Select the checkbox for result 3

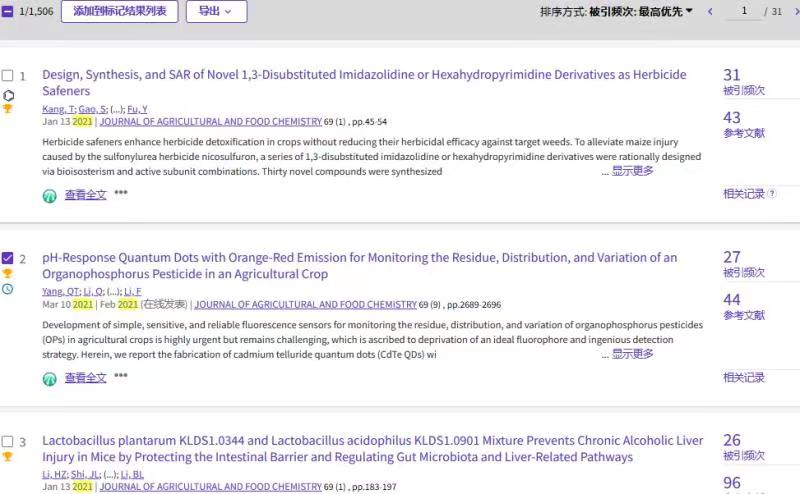pos(8,441)
